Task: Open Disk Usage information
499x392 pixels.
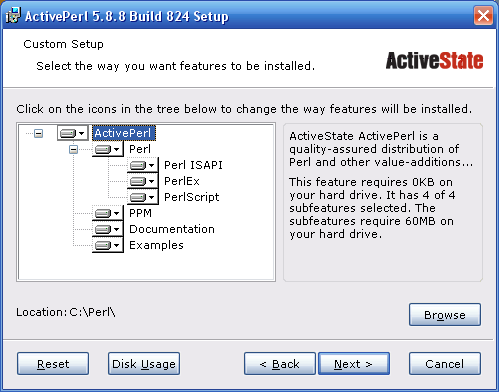Action: (144, 364)
